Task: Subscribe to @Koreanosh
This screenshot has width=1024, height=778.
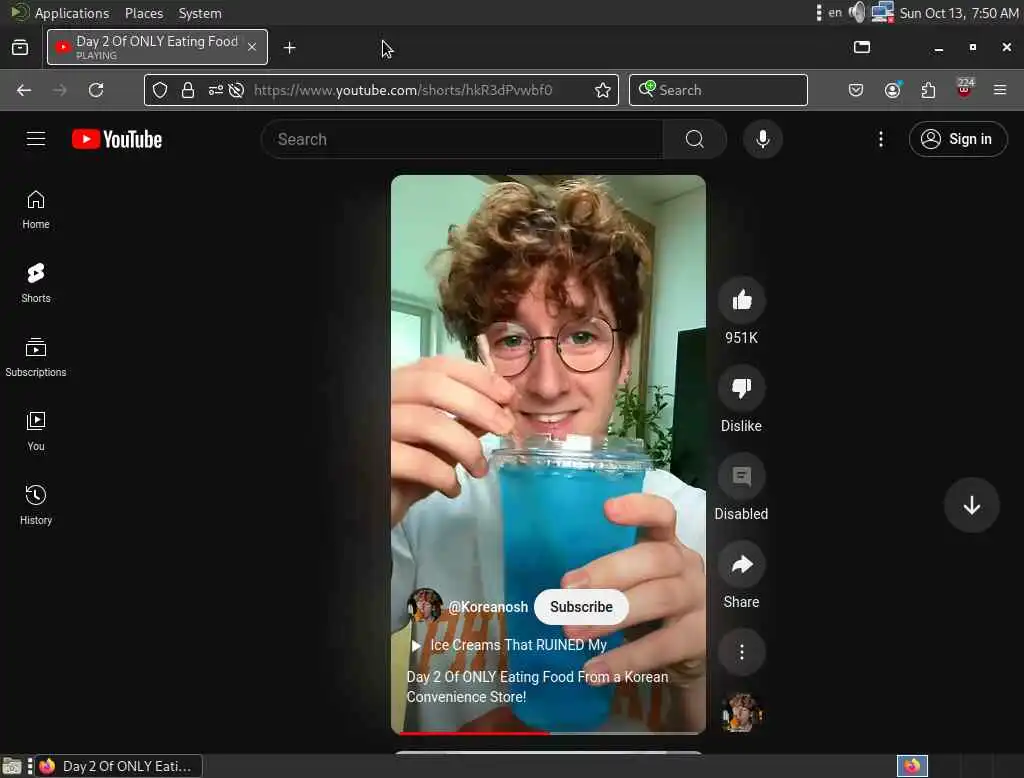Action: (x=581, y=607)
